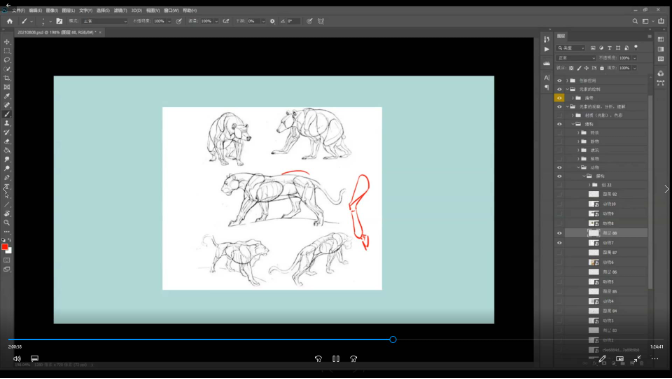Hide the highlighted yellow eye layer group
Screen dimensions: 672x379
(x=559, y=98)
